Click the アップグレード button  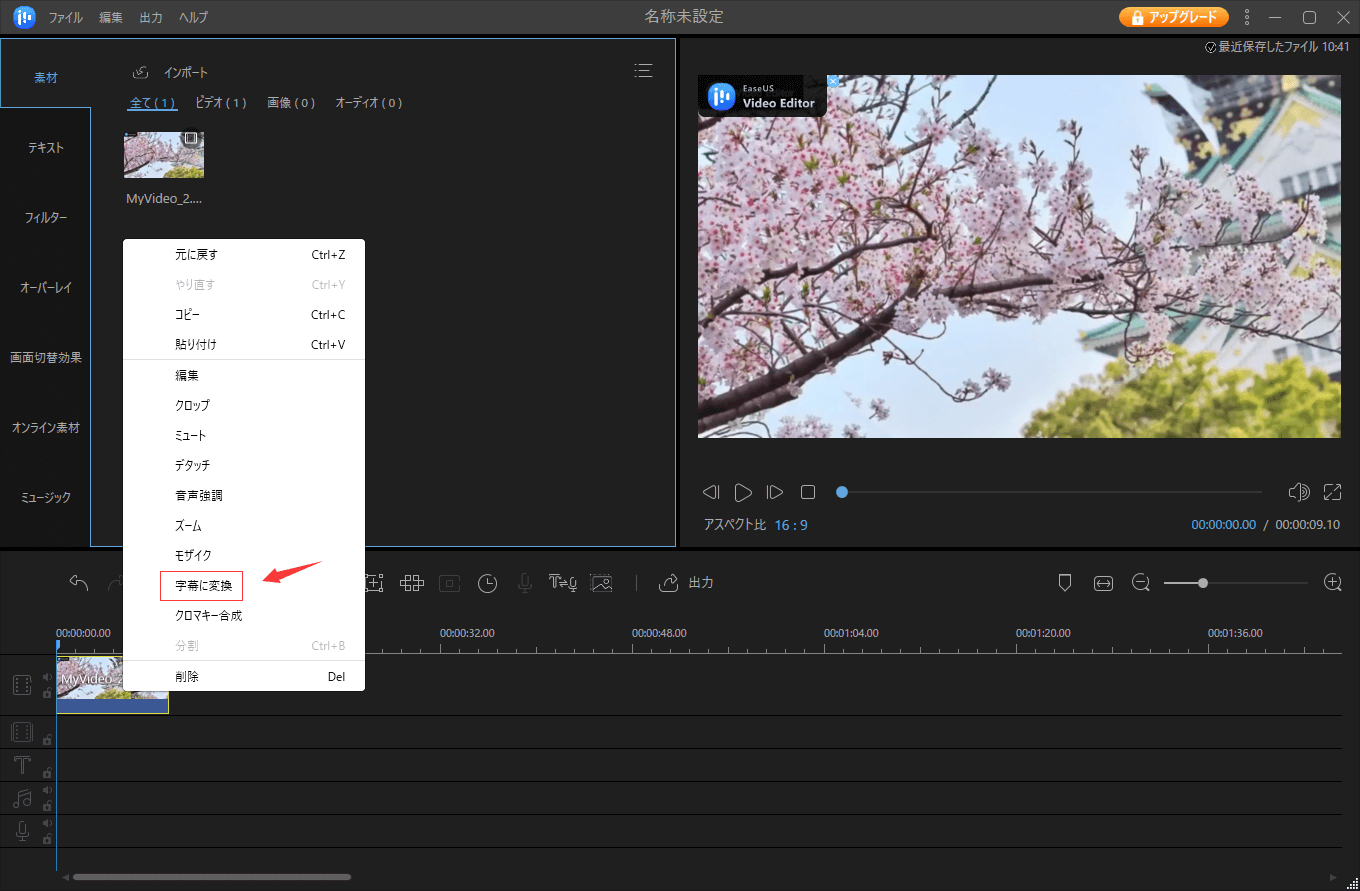[x=1174, y=17]
